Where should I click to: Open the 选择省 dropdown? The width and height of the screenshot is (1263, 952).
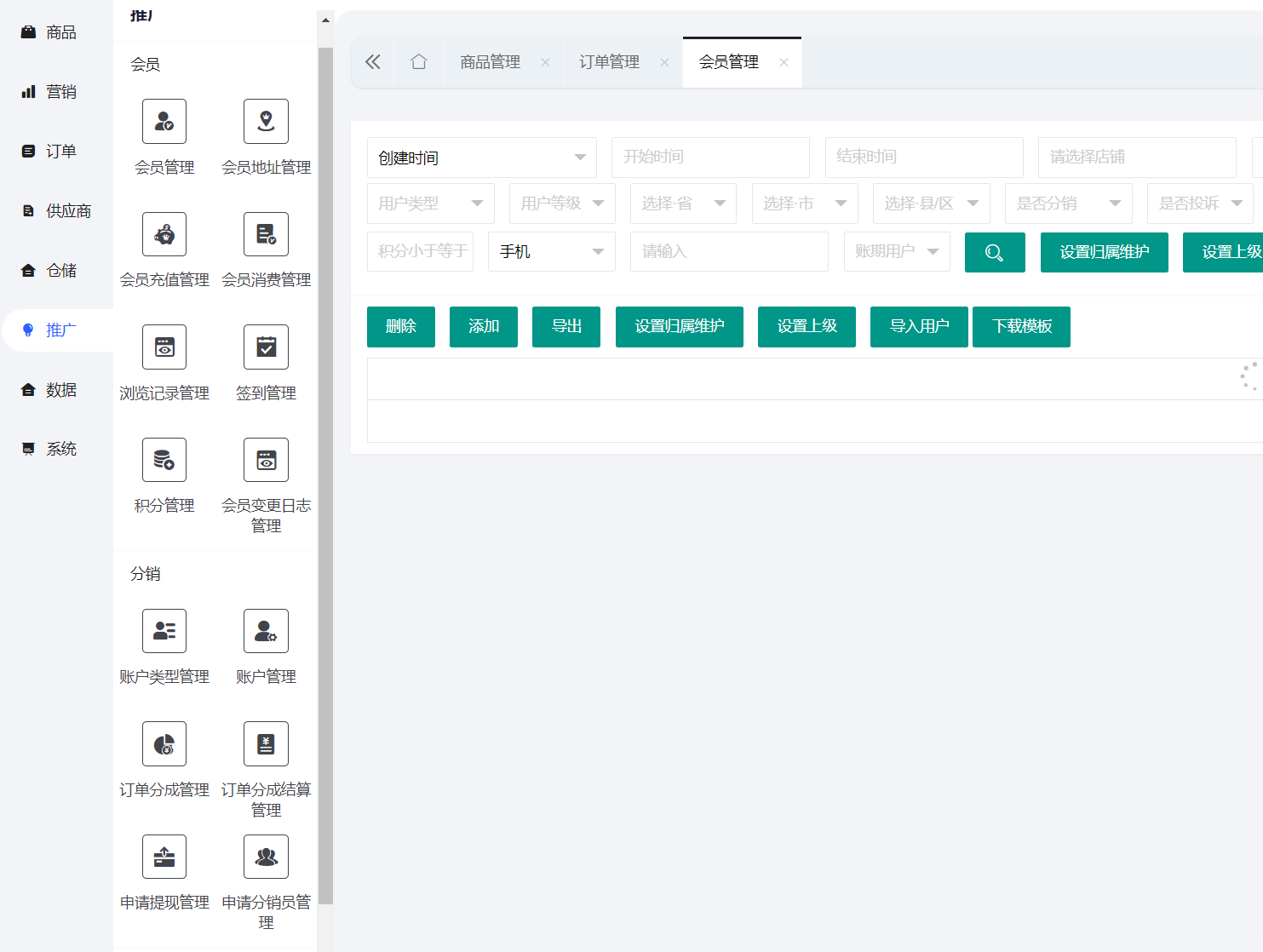tap(683, 204)
